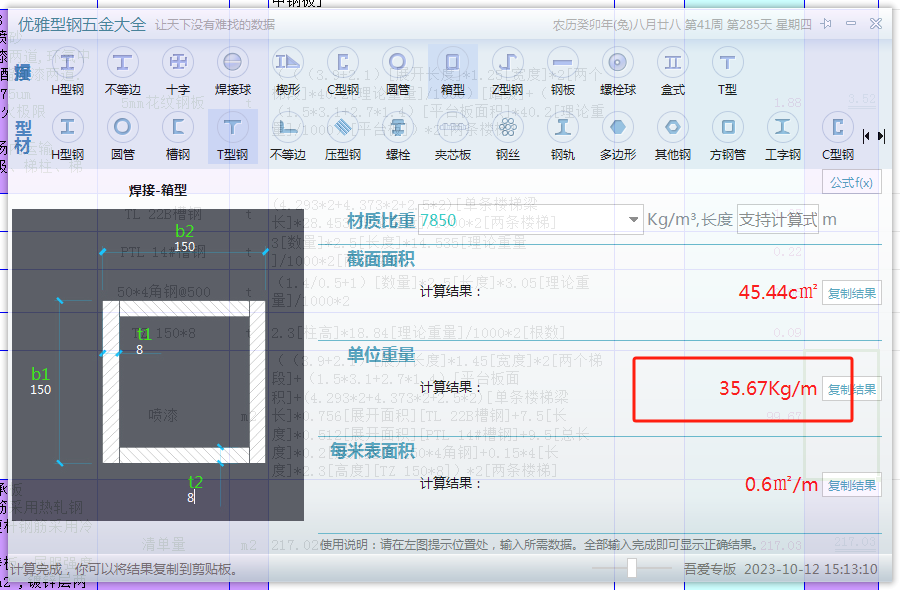The height and width of the screenshot is (590, 900).
Task: Select the 楔形 section icon
Action: point(288,72)
